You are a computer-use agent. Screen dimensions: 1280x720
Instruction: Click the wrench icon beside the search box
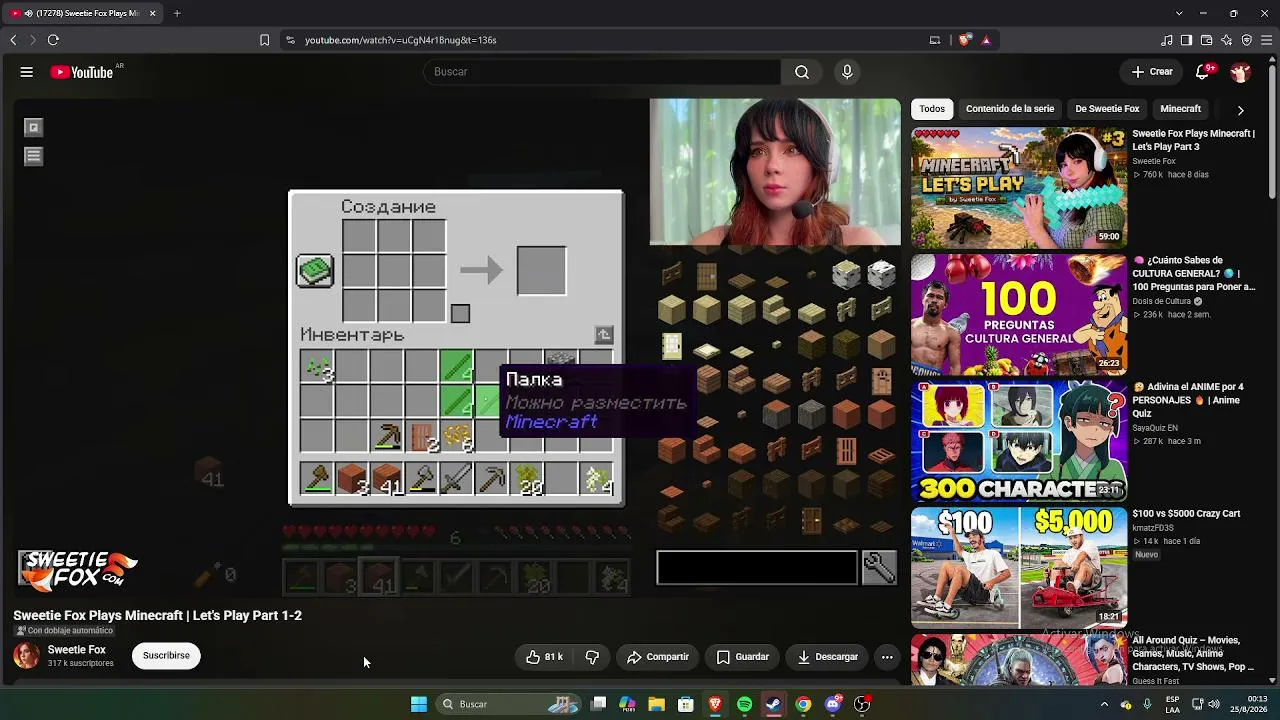879,568
